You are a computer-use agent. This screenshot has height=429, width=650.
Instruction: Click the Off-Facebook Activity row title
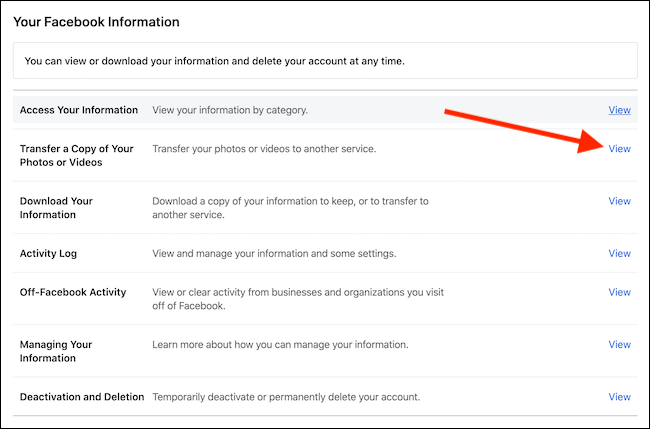73,292
